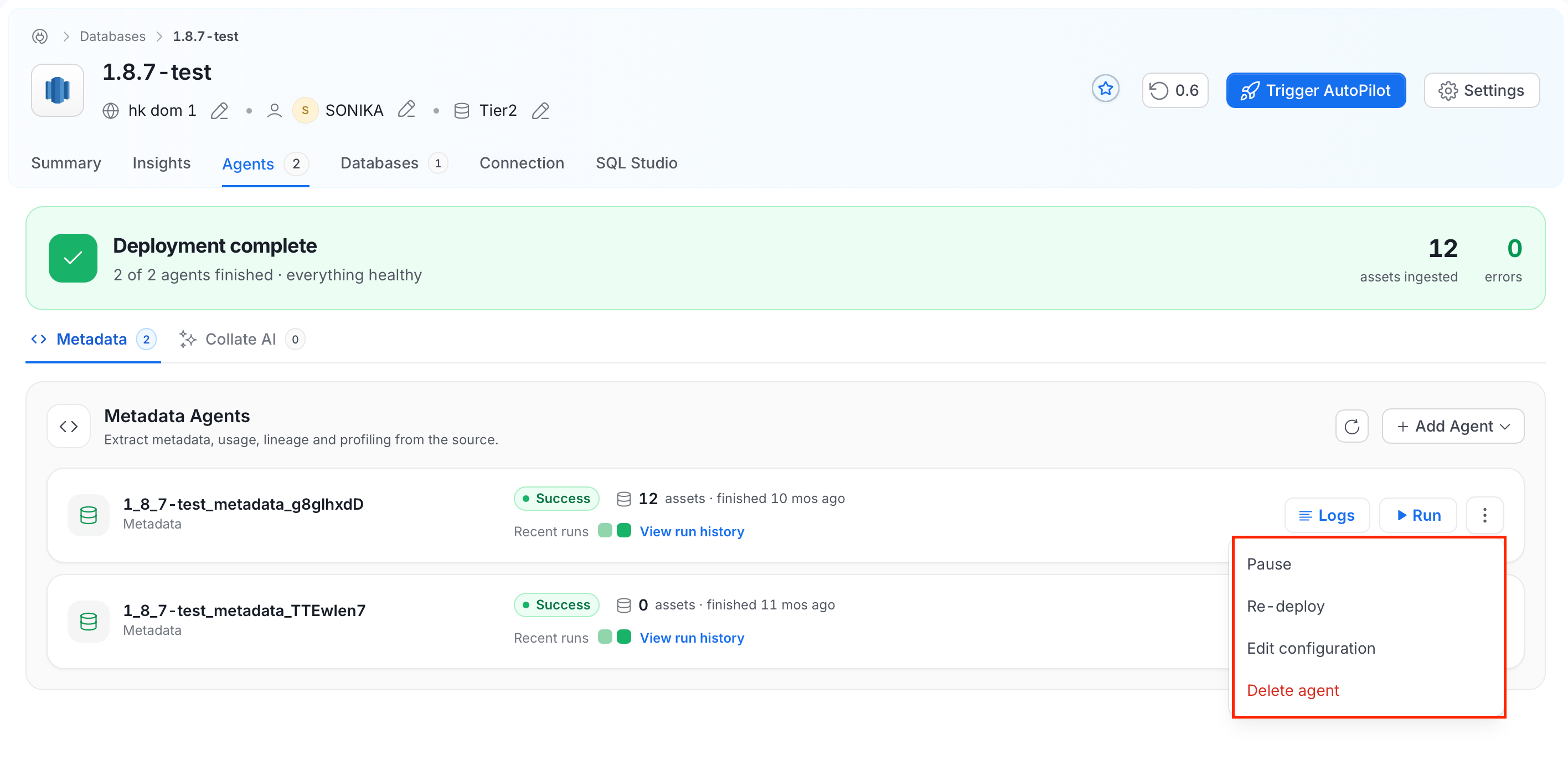Click the home icon in the breadcrumb
This screenshot has height=759, width=1568.
coord(40,37)
